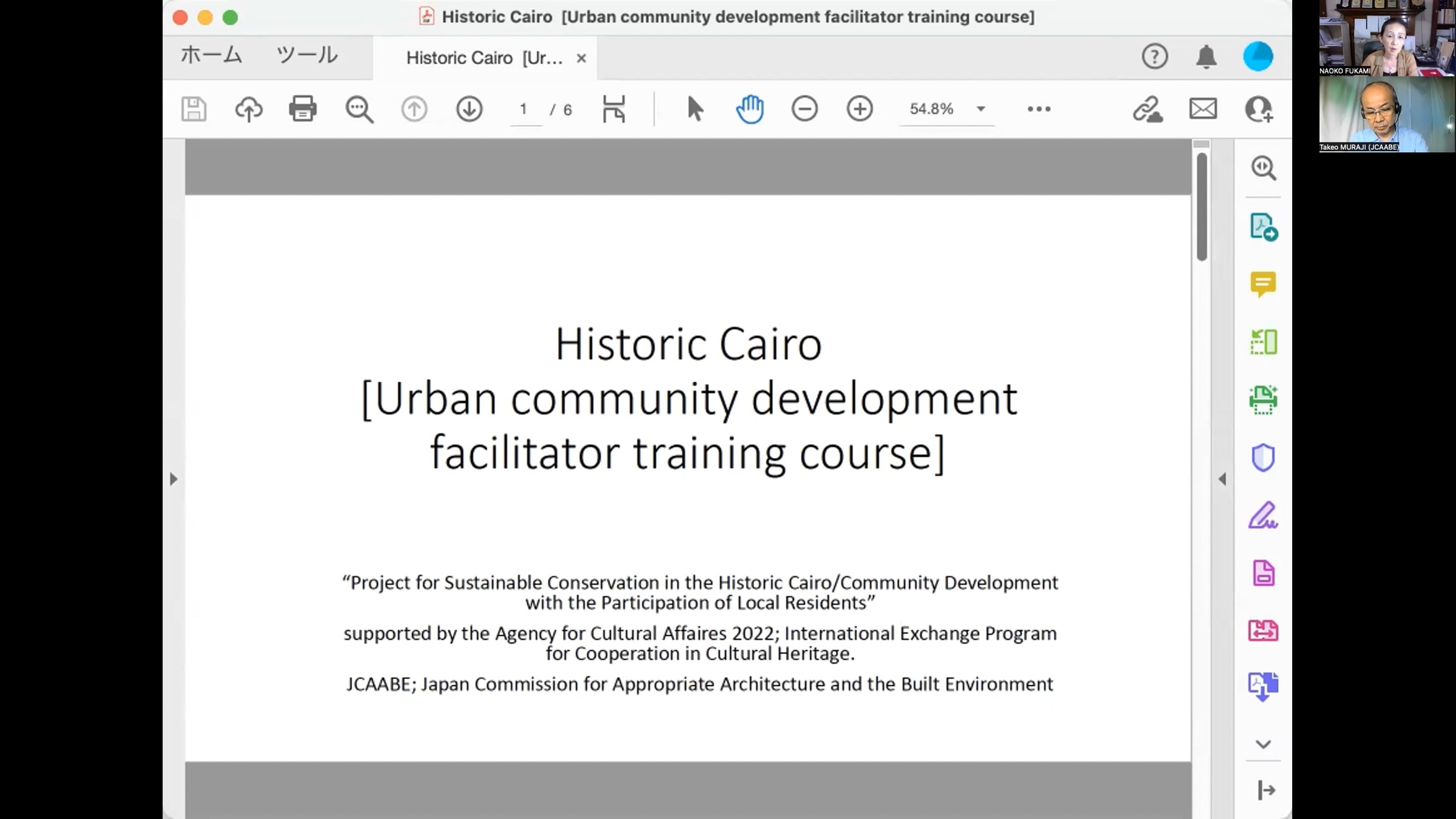Click the fit page scrolling mode icon
This screenshot has width=1456, height=819.
(x=613, y=109)
